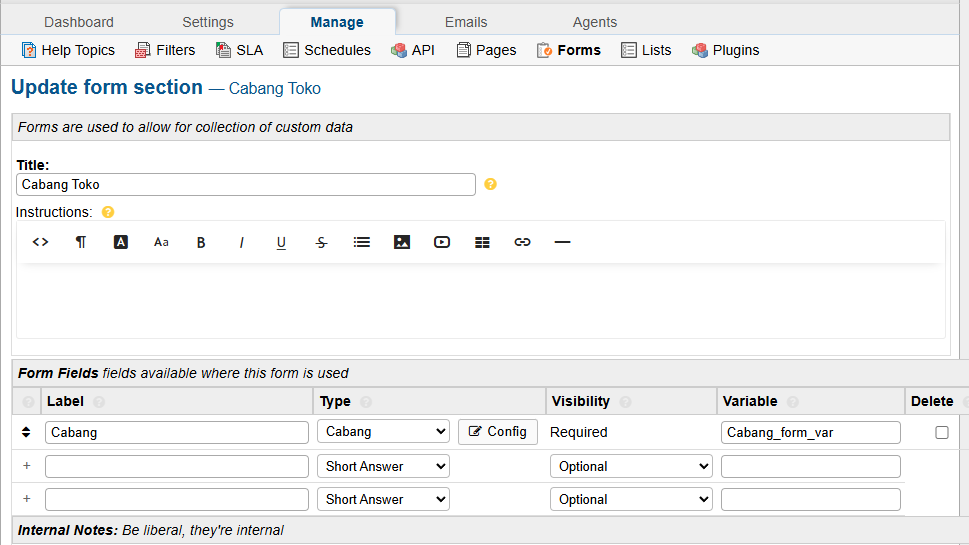Screen dimensions: 969x545
Task: Check the Delete box for Cabang field
Action: (x=941, y=432)
